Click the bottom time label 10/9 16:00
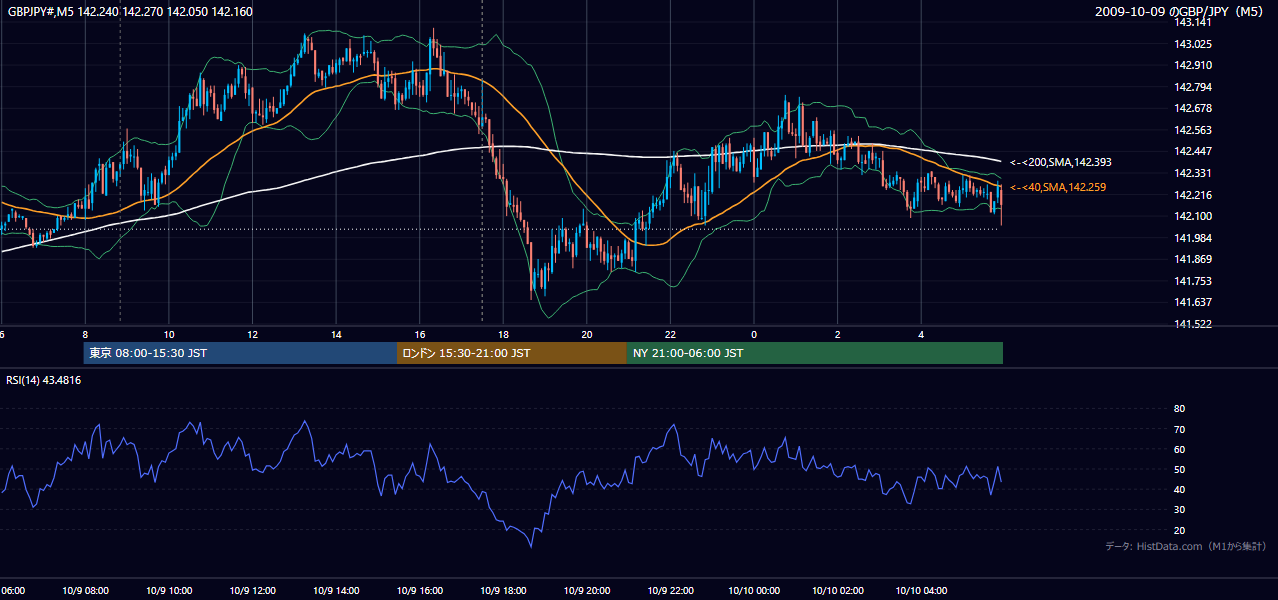The image size is (1278, 600). click(420, 590)
